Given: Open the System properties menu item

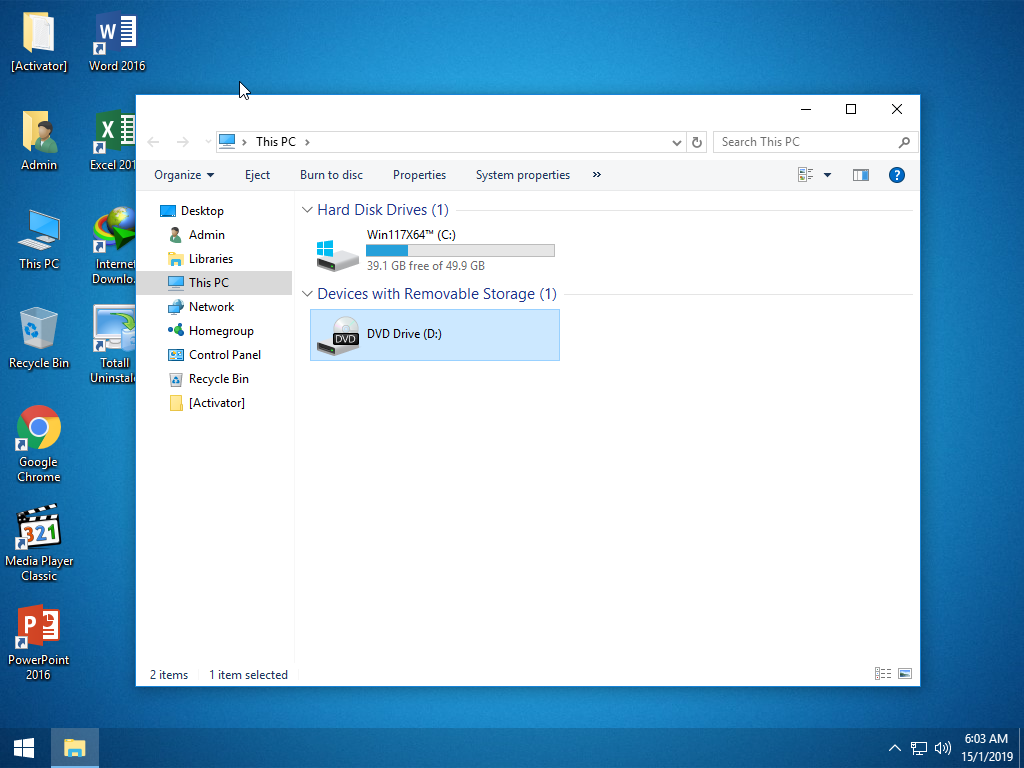Looking at the screenshot, I should pyautogui.click(x=522, y=175).
